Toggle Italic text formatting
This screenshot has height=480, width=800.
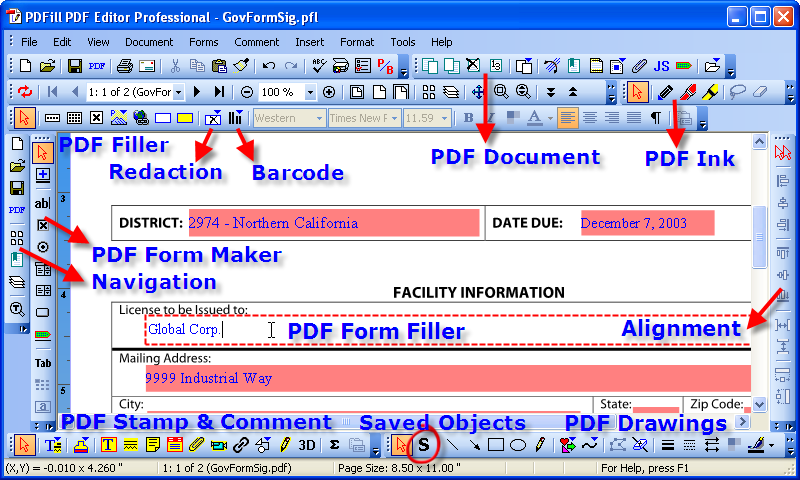(490, 118)
